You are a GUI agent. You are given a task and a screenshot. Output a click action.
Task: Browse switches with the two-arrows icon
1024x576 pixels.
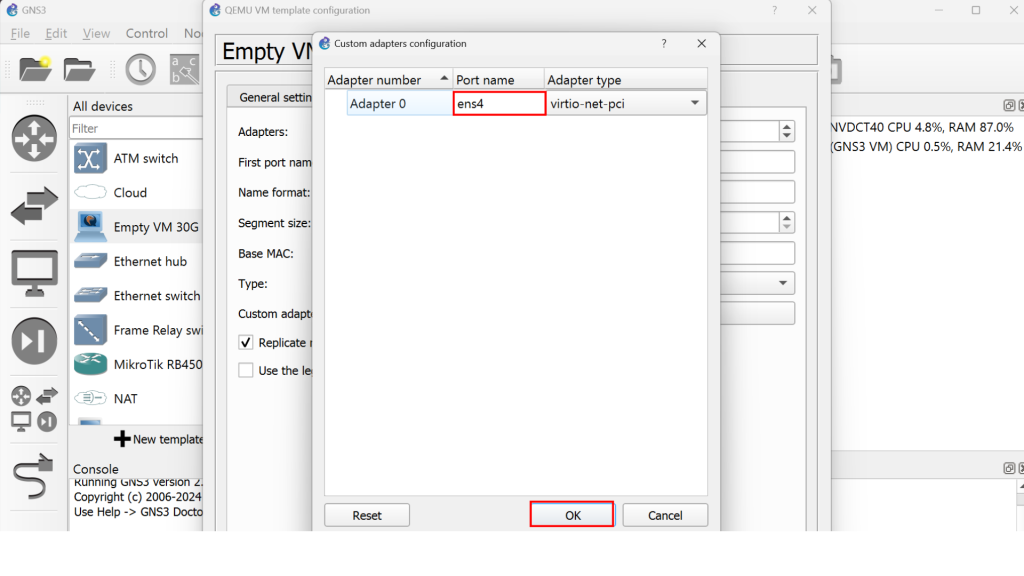click(34, 206)
